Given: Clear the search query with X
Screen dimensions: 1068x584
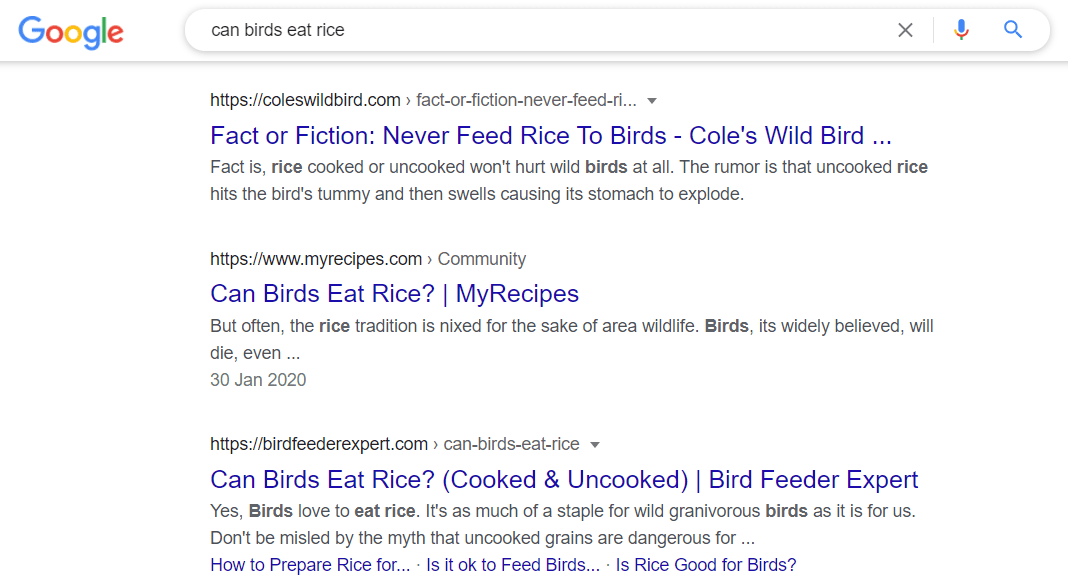Looking at the screenshot, I should coord(905,30).
